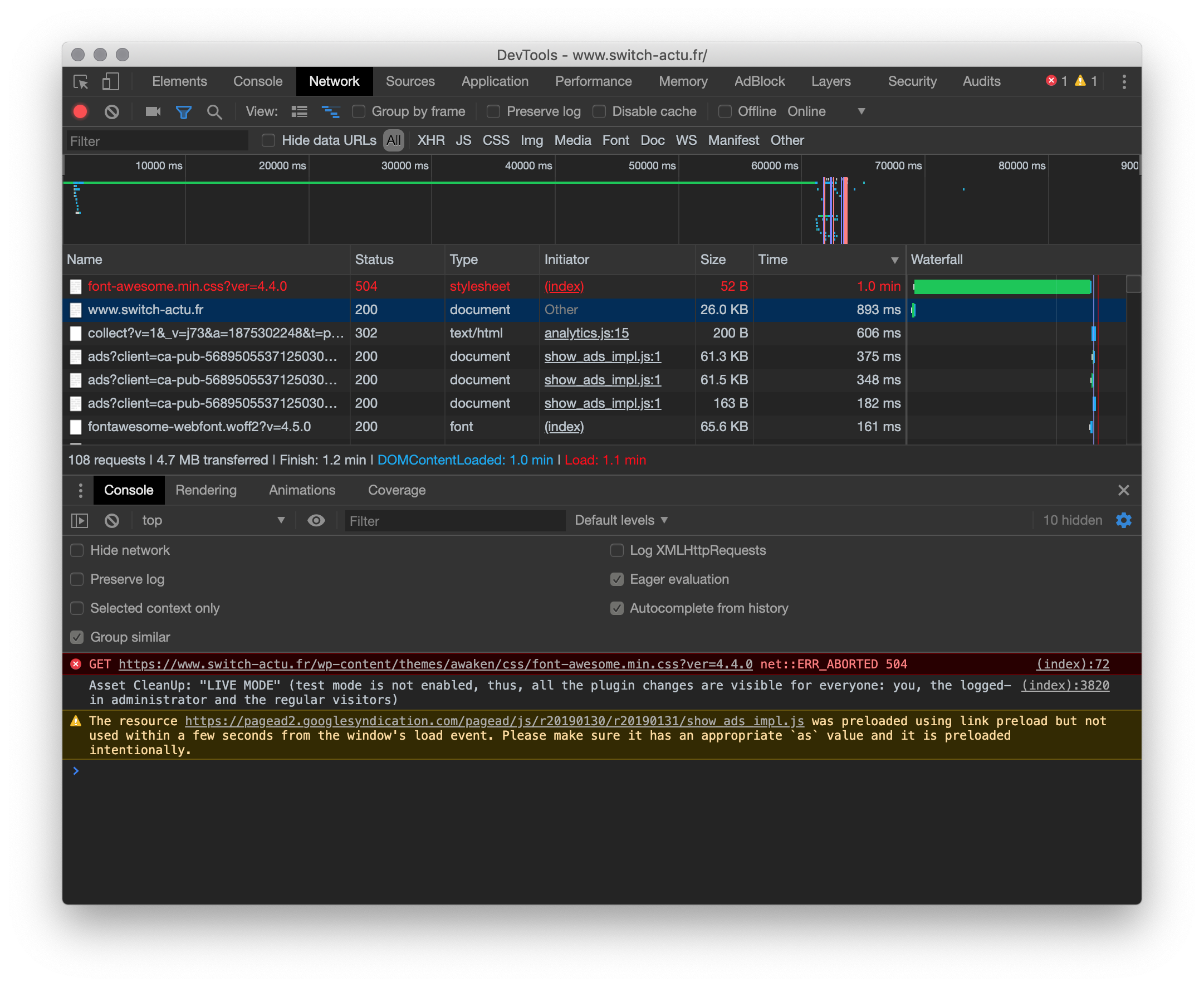This screenshot has width=1204, height=987.
Task: Open console settings gear icon
Action: (x=1123, y=520)
